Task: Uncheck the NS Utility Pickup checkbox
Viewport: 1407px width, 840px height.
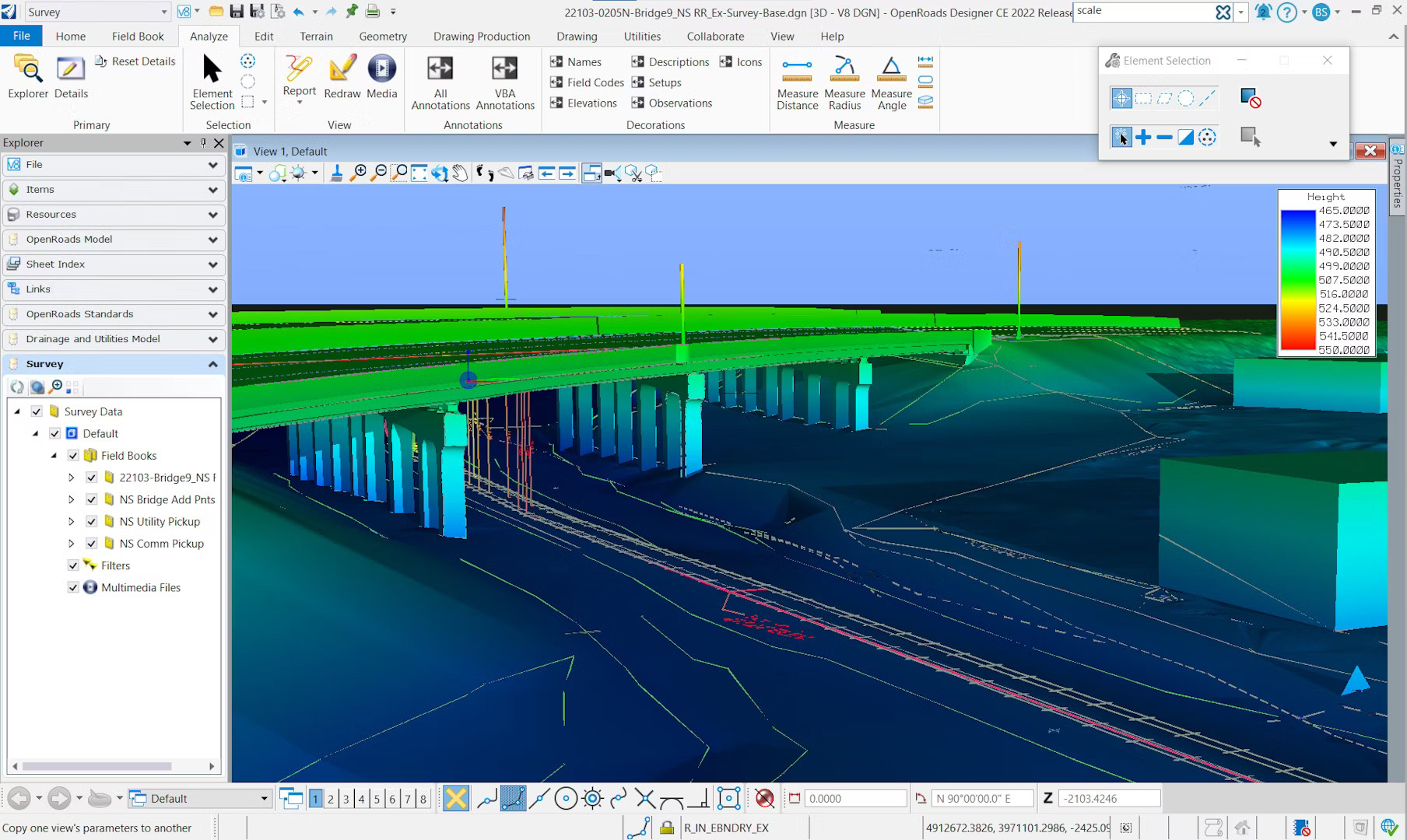Action: (92, 522)
